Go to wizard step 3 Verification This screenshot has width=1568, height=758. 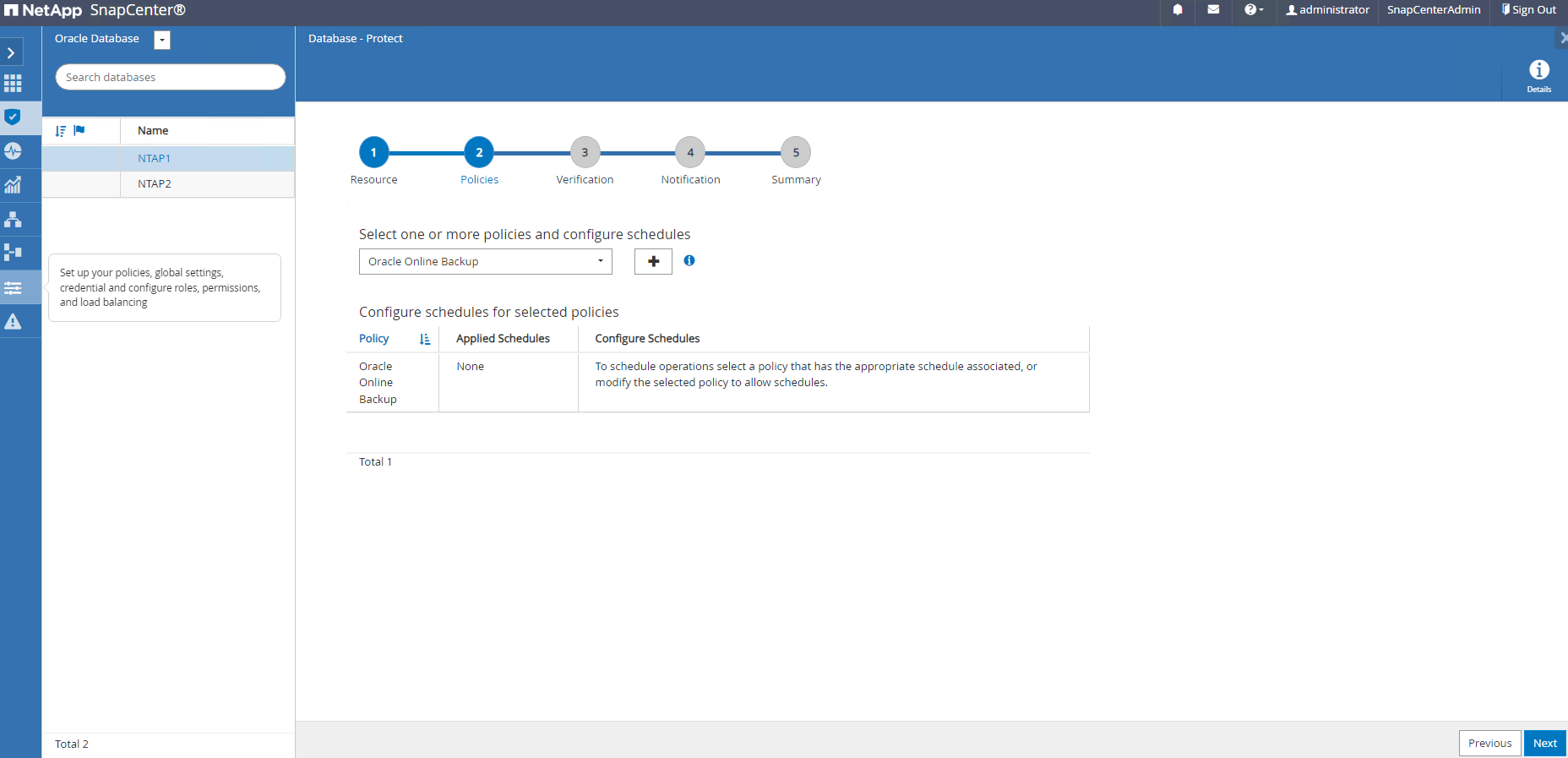coord(585,153)
